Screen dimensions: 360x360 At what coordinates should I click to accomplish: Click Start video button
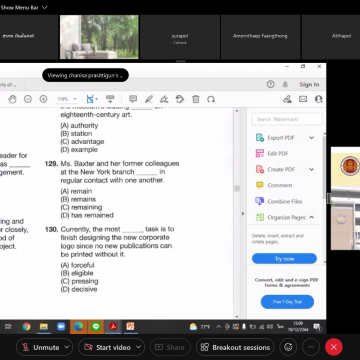[x=107, y=347]
